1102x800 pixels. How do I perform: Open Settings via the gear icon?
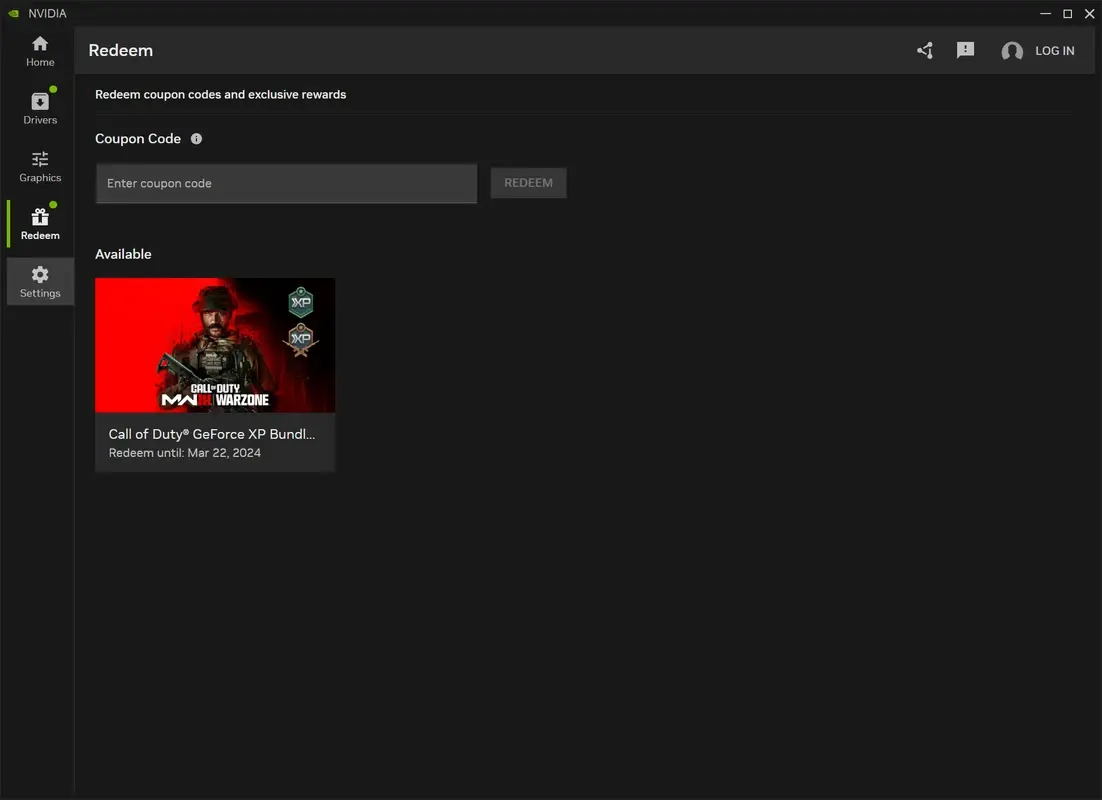tap(40, 274)
